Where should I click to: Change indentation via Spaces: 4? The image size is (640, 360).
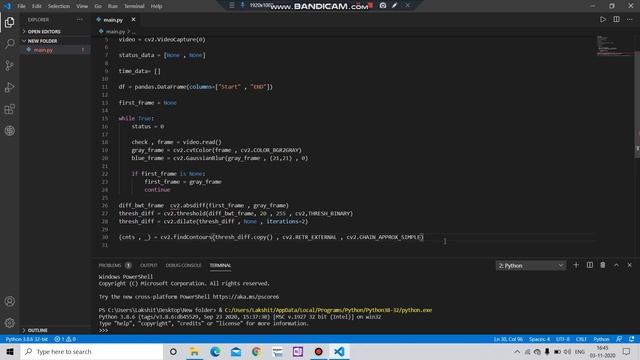pos(539,339)
